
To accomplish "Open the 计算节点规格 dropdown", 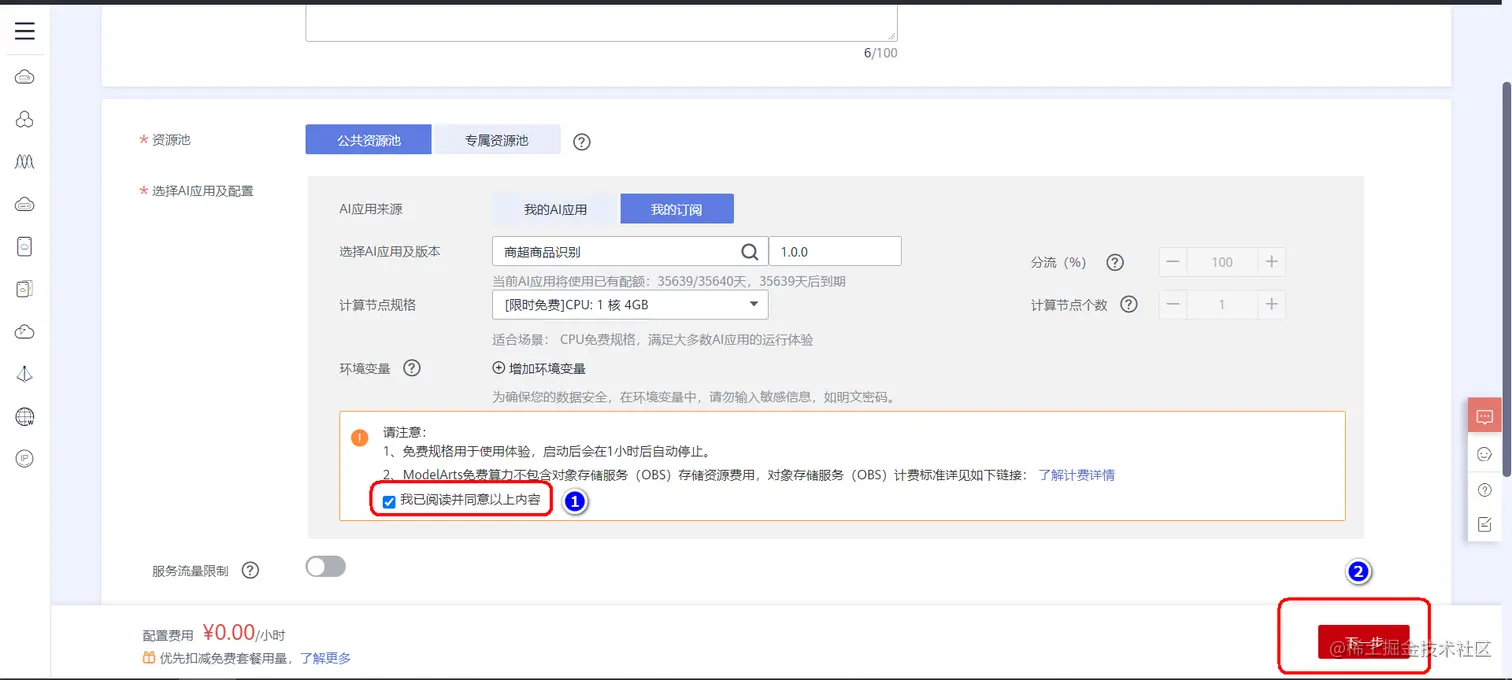I will pos(630,304).
